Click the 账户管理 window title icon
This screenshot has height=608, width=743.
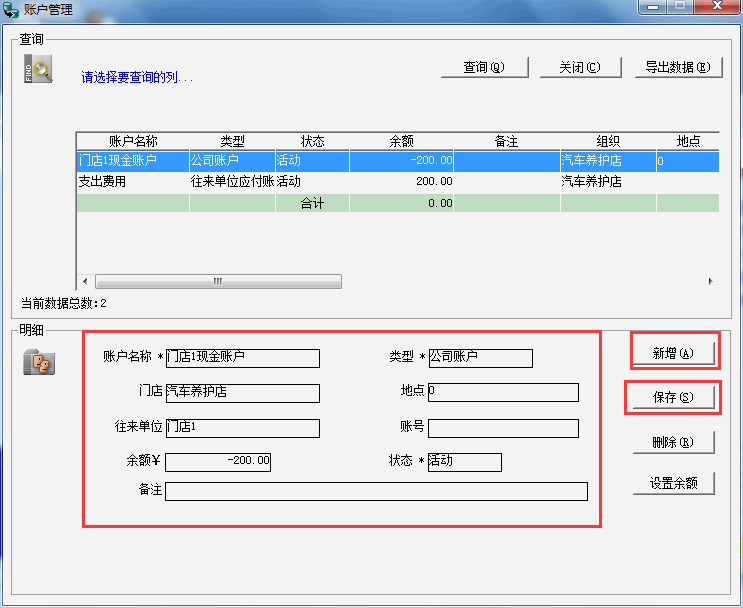[10, 9]
